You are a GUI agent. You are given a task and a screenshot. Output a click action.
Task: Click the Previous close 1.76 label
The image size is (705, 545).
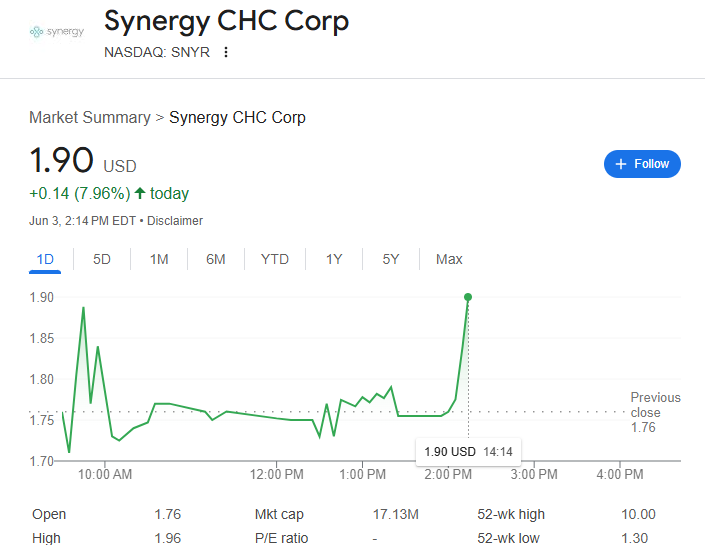click(655, 412)
